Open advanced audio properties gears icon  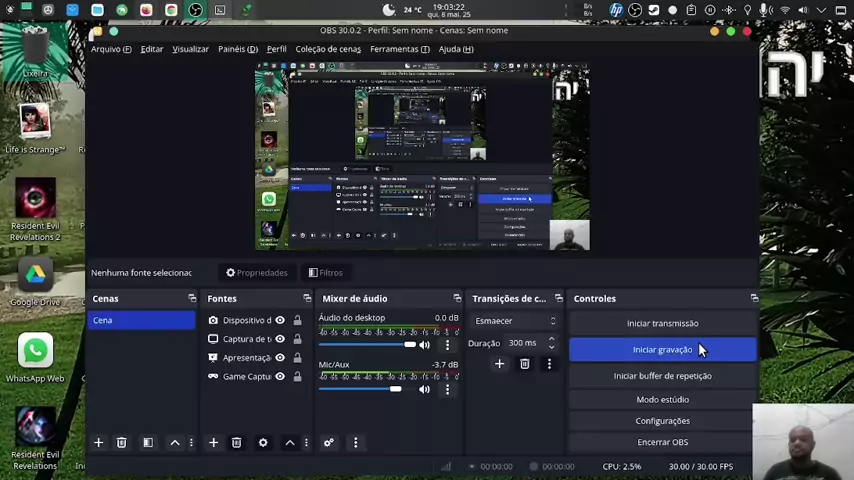(x=328, y=442)
